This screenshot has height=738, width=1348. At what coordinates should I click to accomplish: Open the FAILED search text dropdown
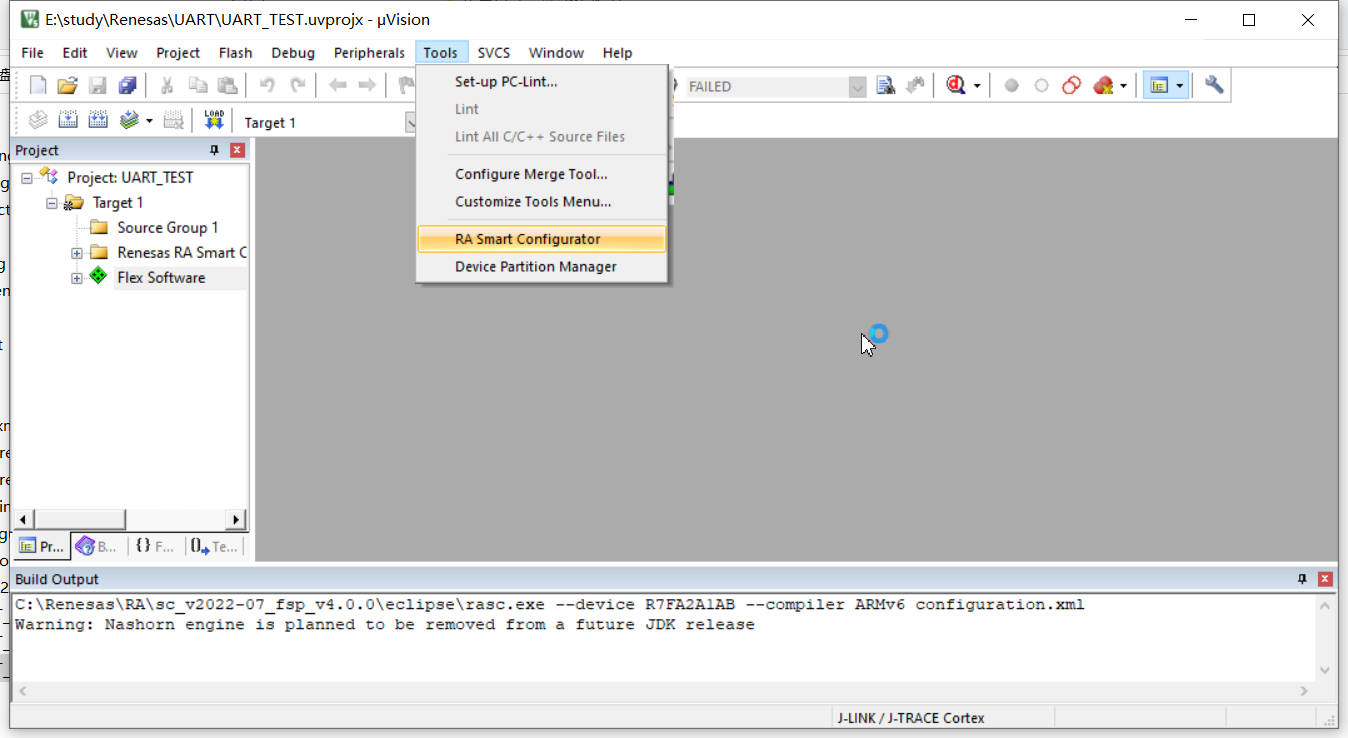pyautogui.click(x=857, y=87)
